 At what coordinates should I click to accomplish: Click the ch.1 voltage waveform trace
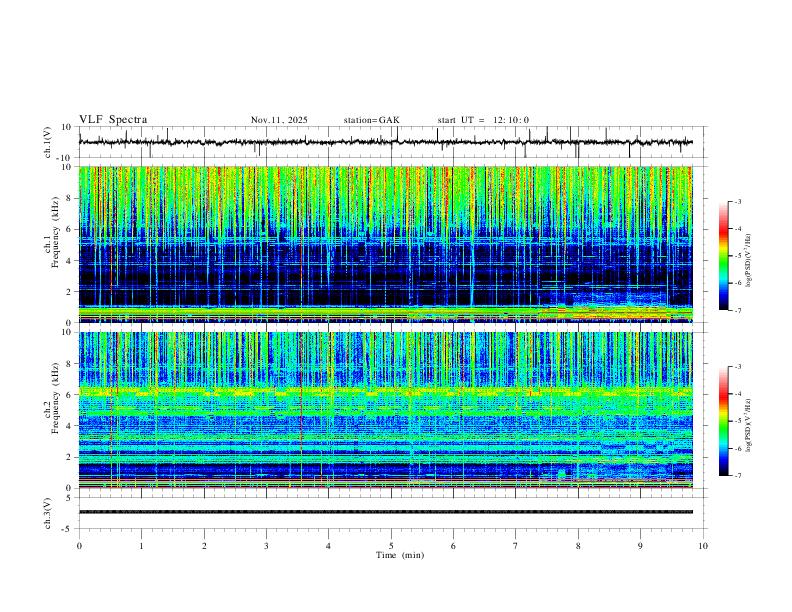[386, 142]
